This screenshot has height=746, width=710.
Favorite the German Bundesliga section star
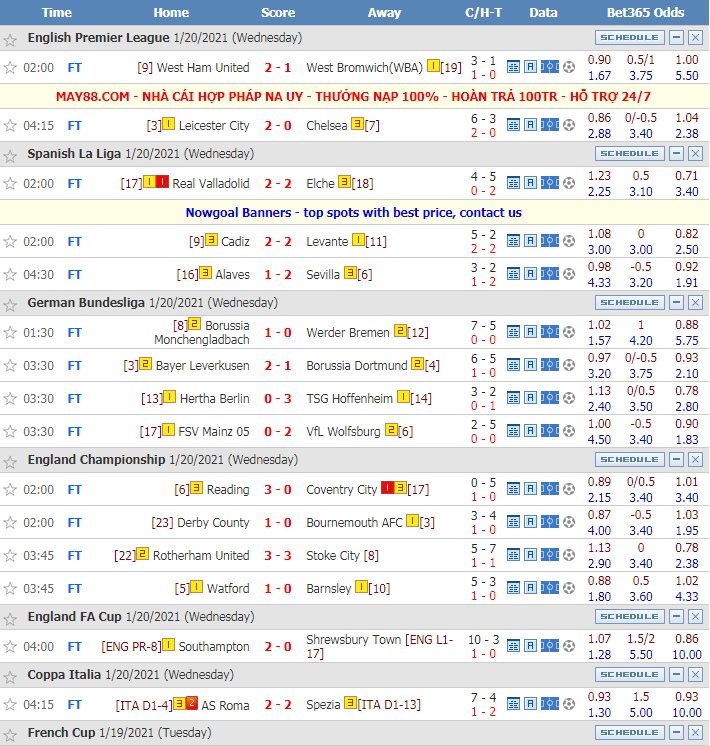point(10,304)
